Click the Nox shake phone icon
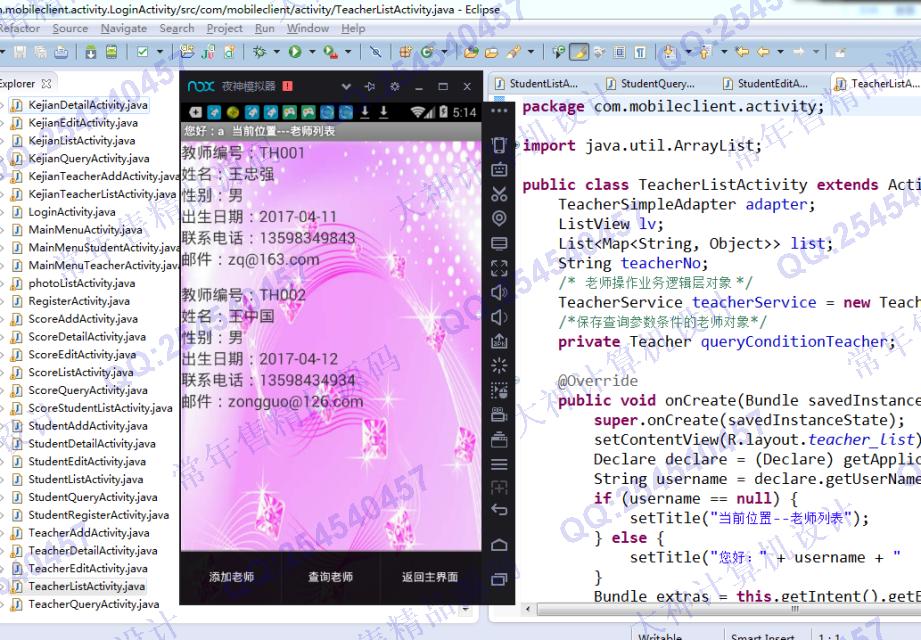 point(499,145)
